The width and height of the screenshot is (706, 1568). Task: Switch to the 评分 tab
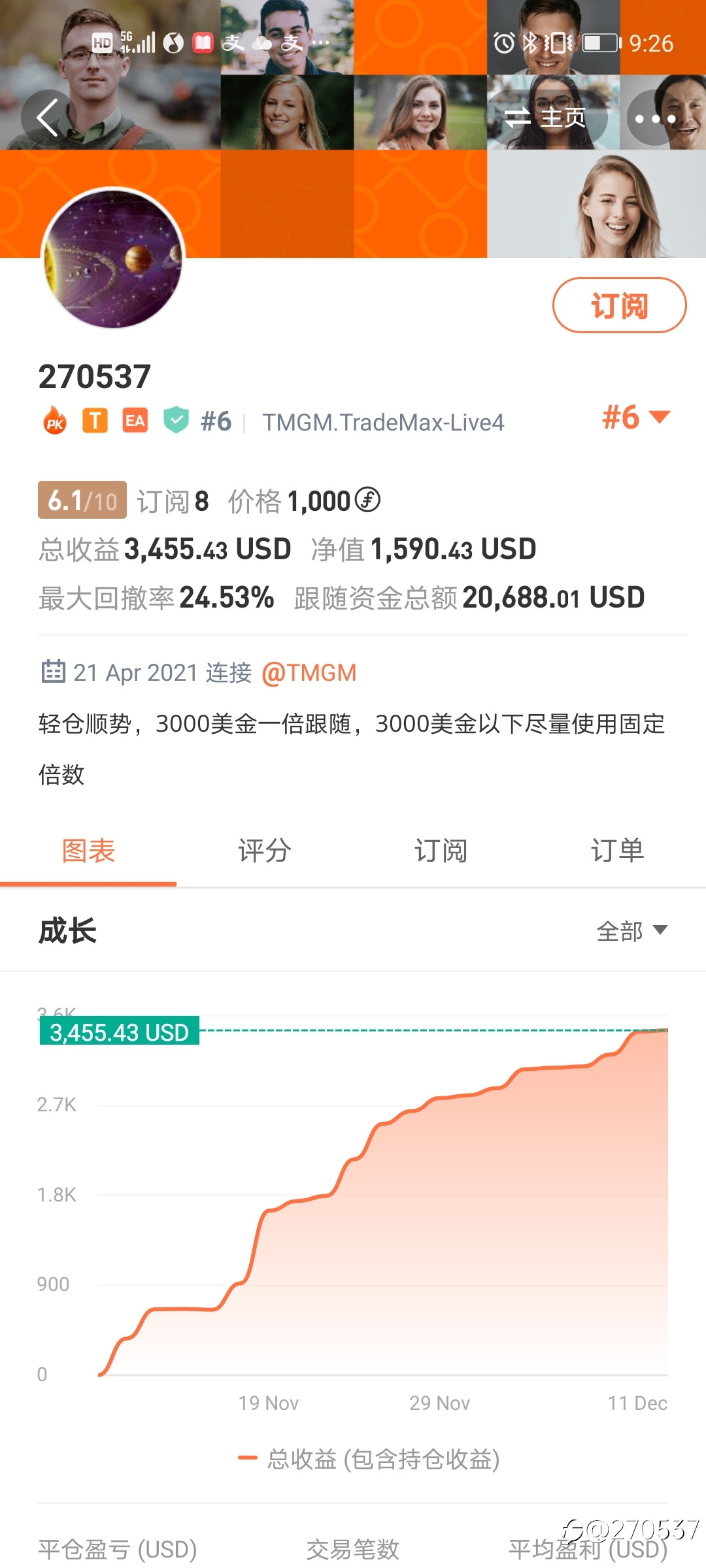point(265,851)
